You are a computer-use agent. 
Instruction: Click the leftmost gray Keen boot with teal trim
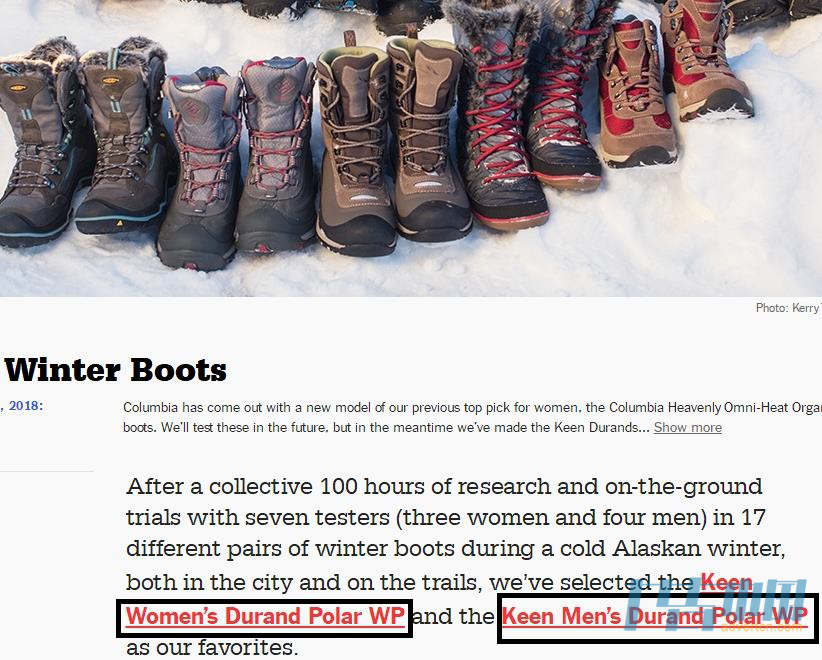tap(37, 142)
